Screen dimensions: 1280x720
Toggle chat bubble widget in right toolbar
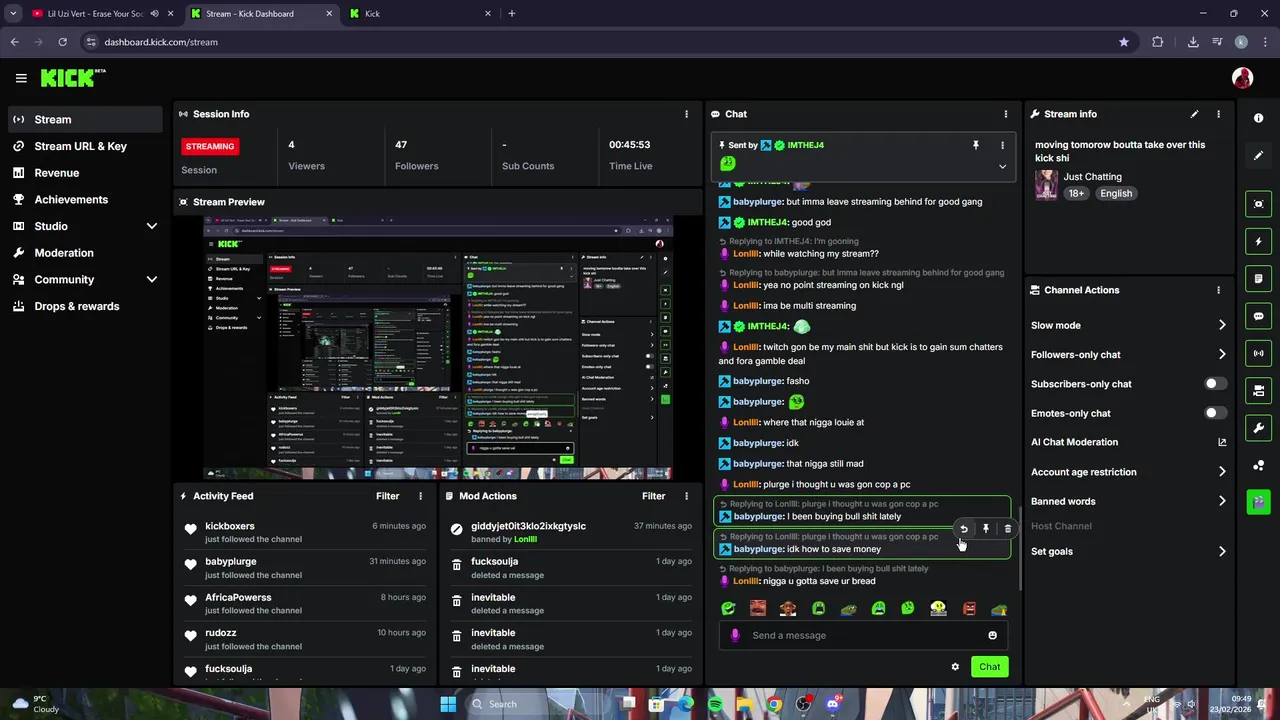point(1259,316)
